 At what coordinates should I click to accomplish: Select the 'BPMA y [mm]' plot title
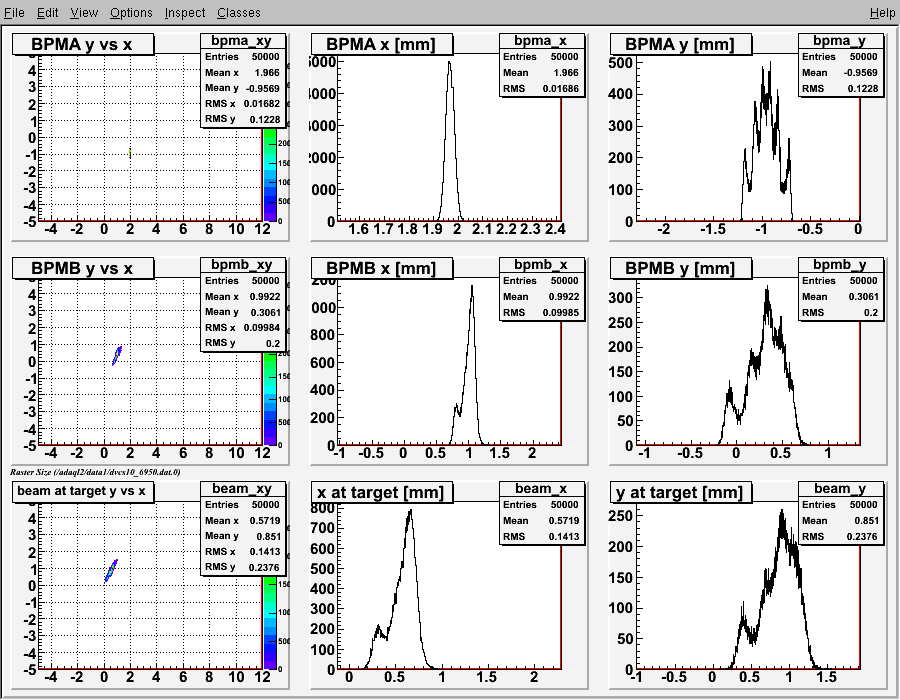[681, 45]
